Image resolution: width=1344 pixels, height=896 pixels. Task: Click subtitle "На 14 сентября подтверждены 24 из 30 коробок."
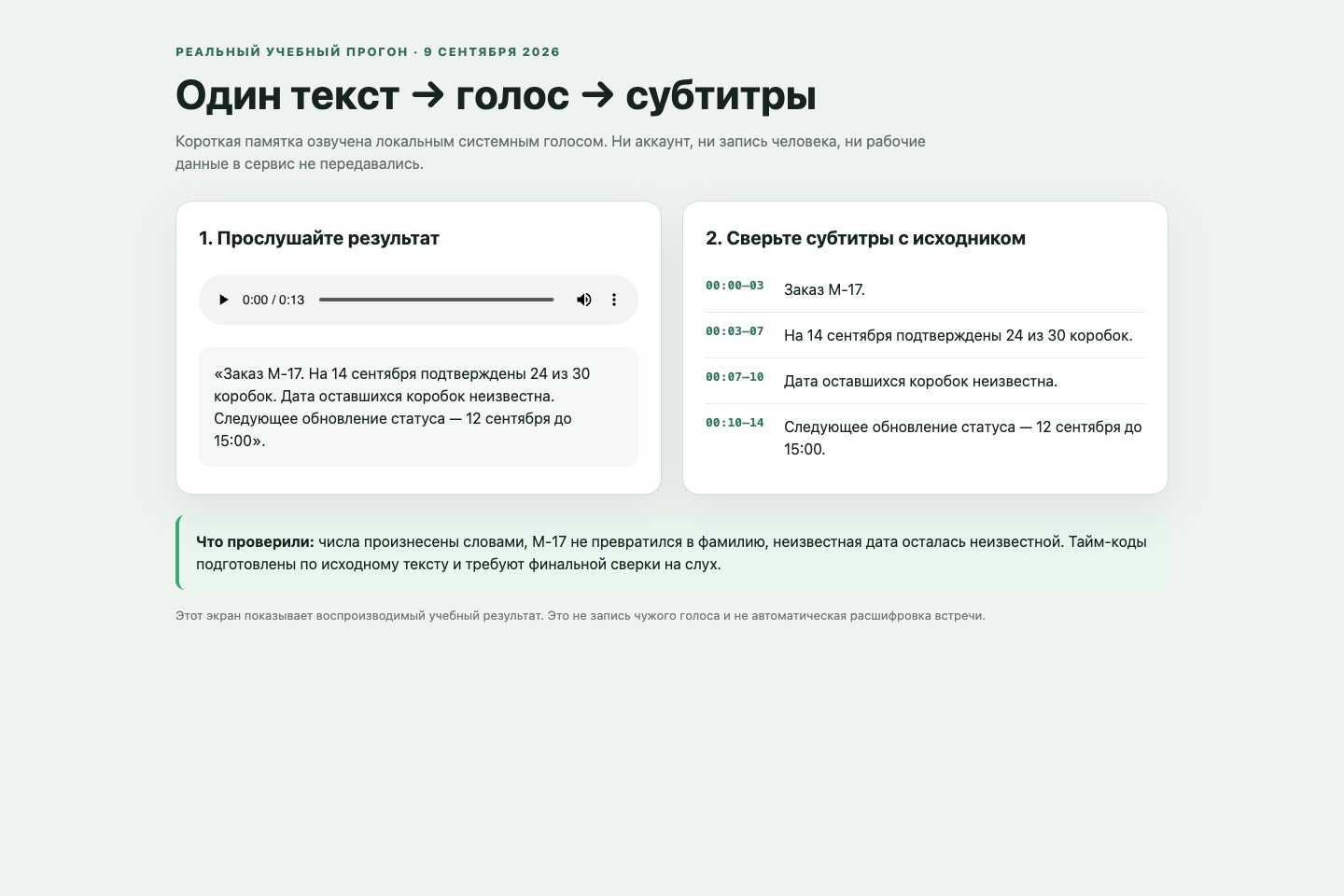point(958,335)
